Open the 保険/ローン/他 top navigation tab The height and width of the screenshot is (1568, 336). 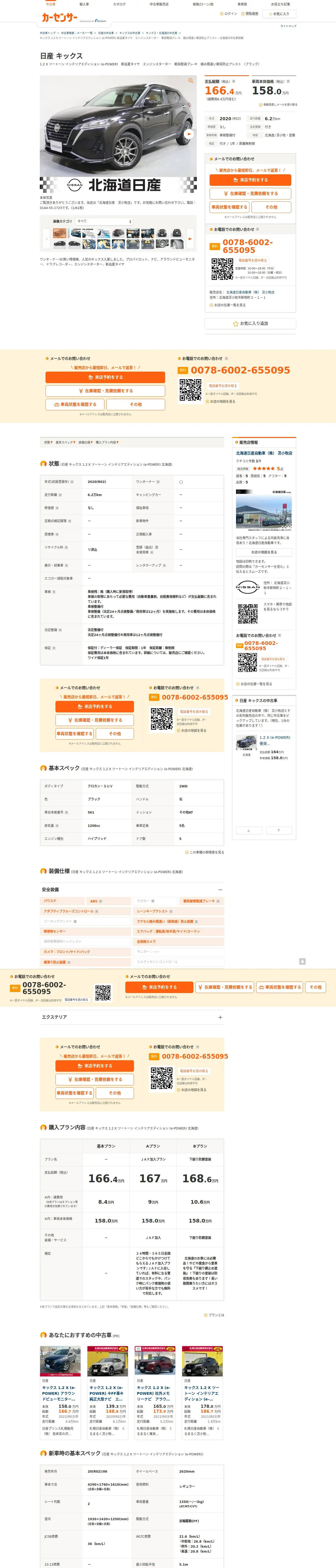pyautogui.click(x=203, y=4)
